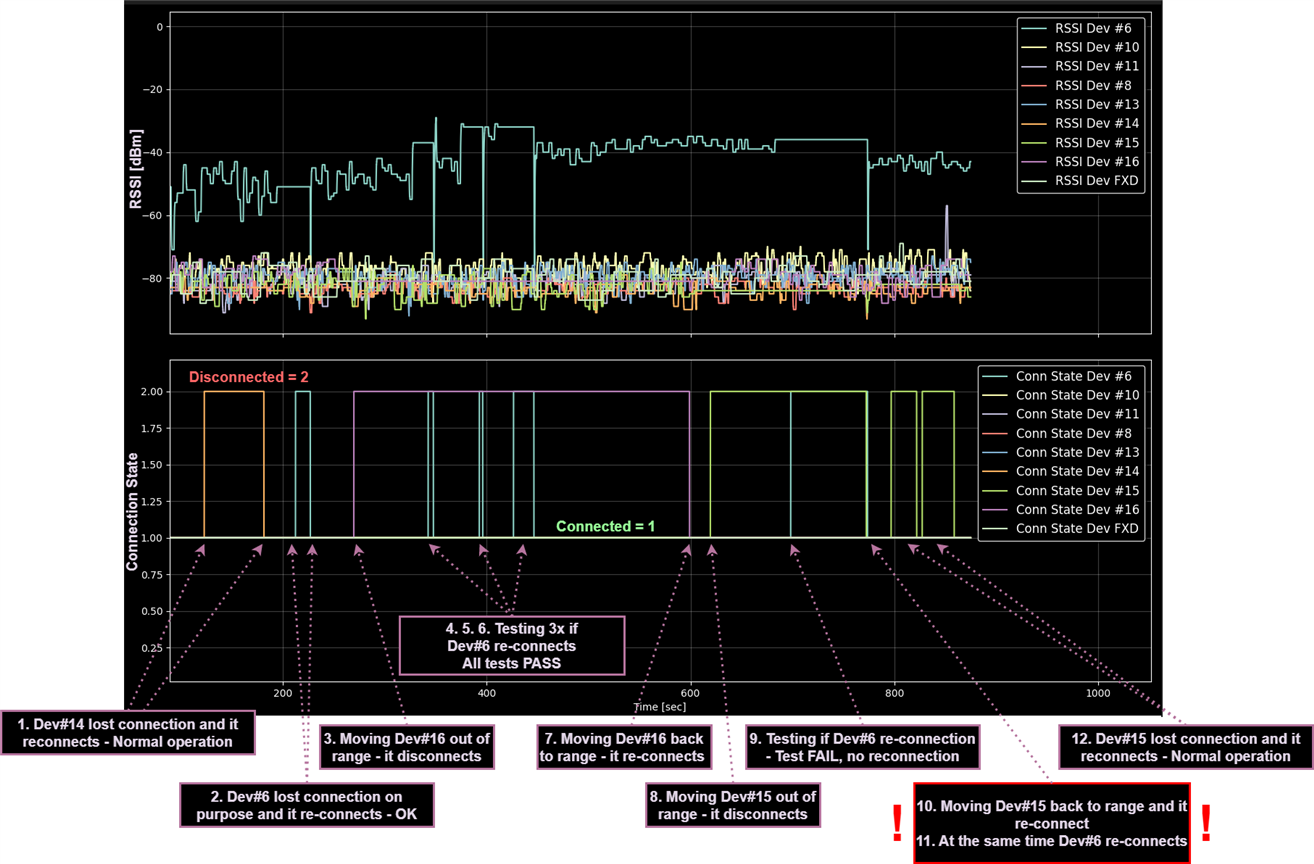Select annotation 2 about Dev#6 lost on purpose
The width and height of the screenshot is (1314, 864).
point(306,805)
